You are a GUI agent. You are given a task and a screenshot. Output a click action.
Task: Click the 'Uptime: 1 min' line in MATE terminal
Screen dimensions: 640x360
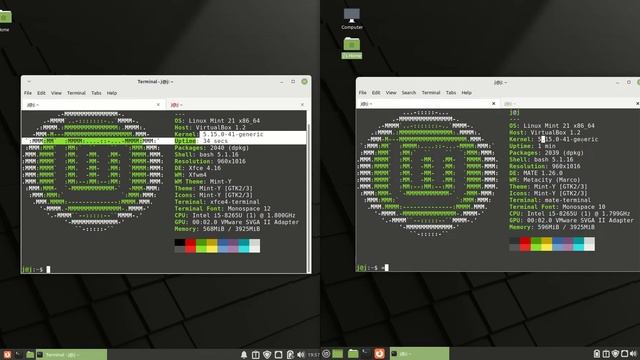[532, 146]
